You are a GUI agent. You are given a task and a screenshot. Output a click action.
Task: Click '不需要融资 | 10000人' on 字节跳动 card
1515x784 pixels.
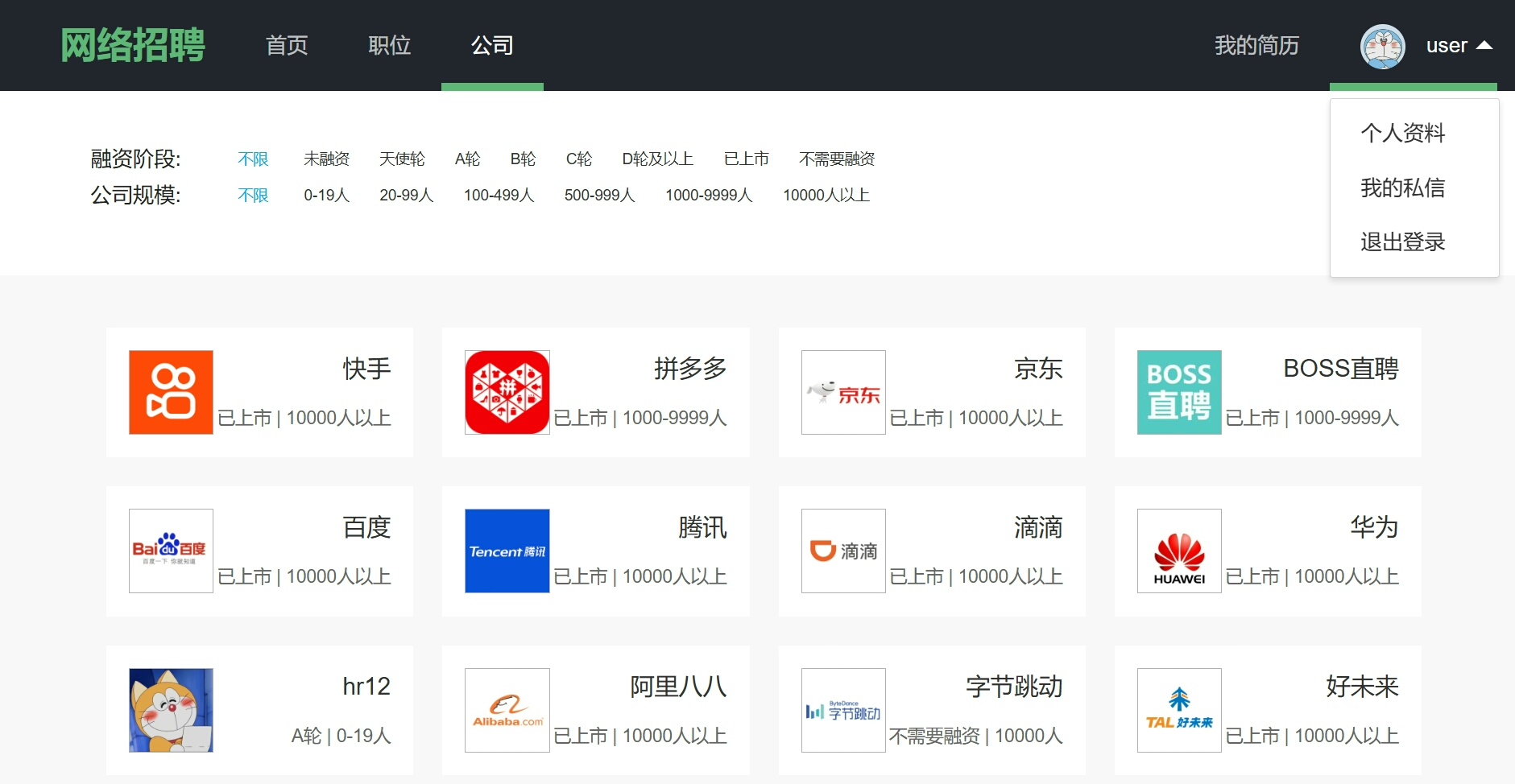(x=976, y=736)
